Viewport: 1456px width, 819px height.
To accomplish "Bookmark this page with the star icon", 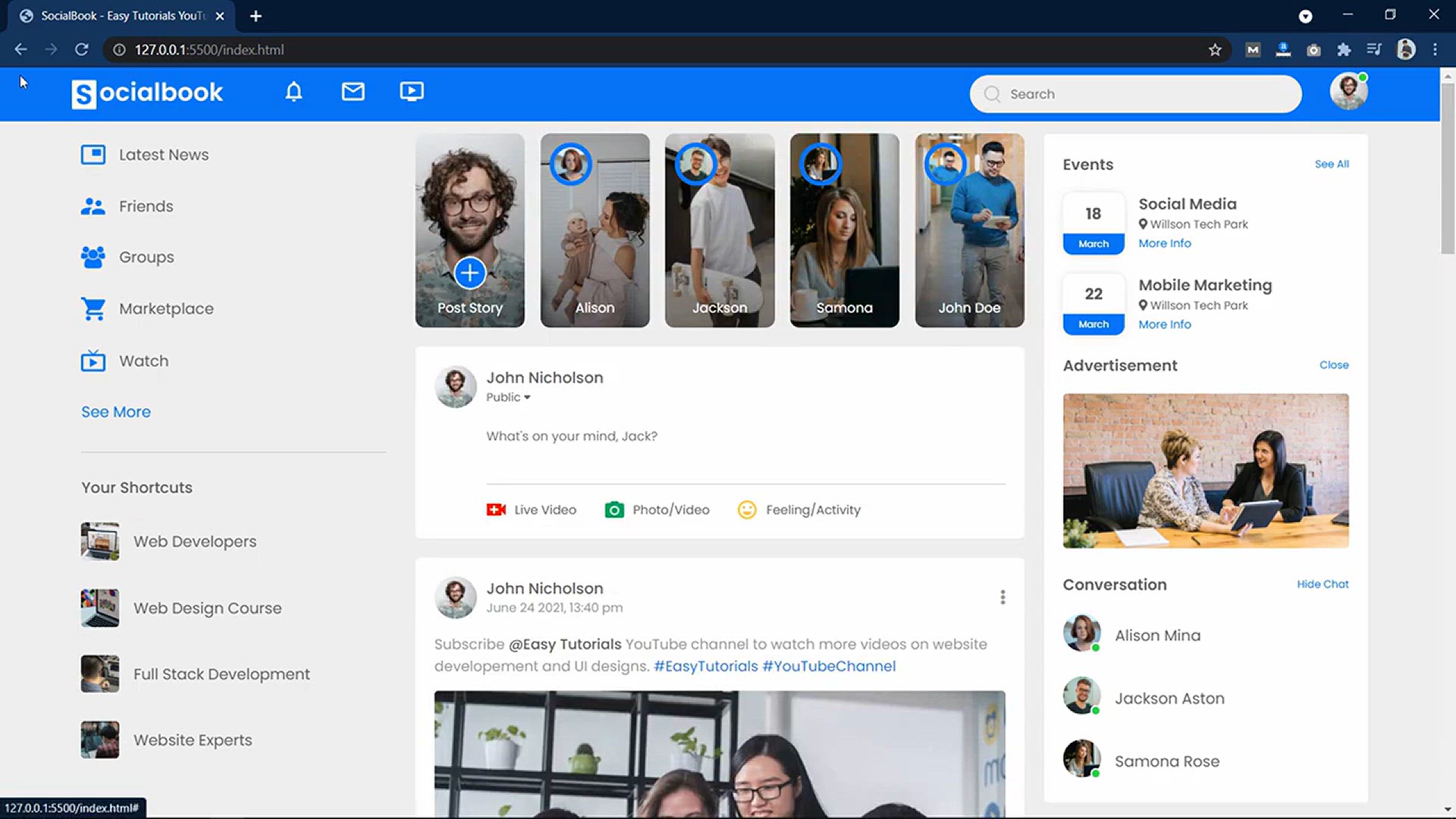I will coord(1215,50).
